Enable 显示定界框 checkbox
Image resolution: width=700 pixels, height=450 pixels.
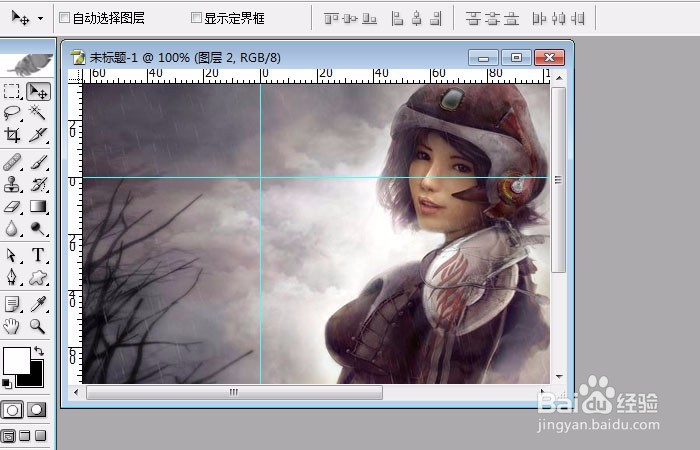coord(196,18)
